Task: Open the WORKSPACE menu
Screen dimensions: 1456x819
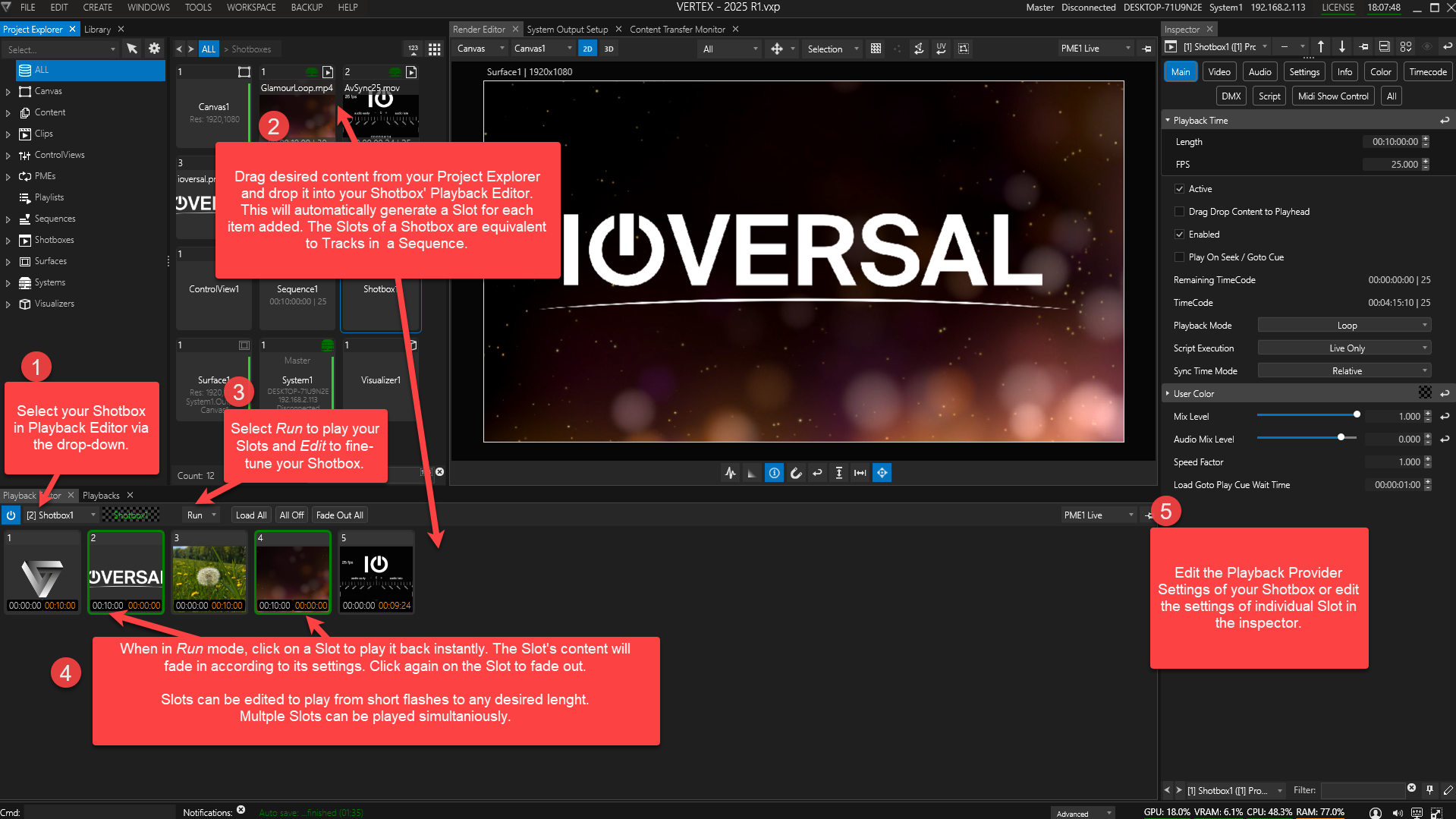Action: coord(251,8)
